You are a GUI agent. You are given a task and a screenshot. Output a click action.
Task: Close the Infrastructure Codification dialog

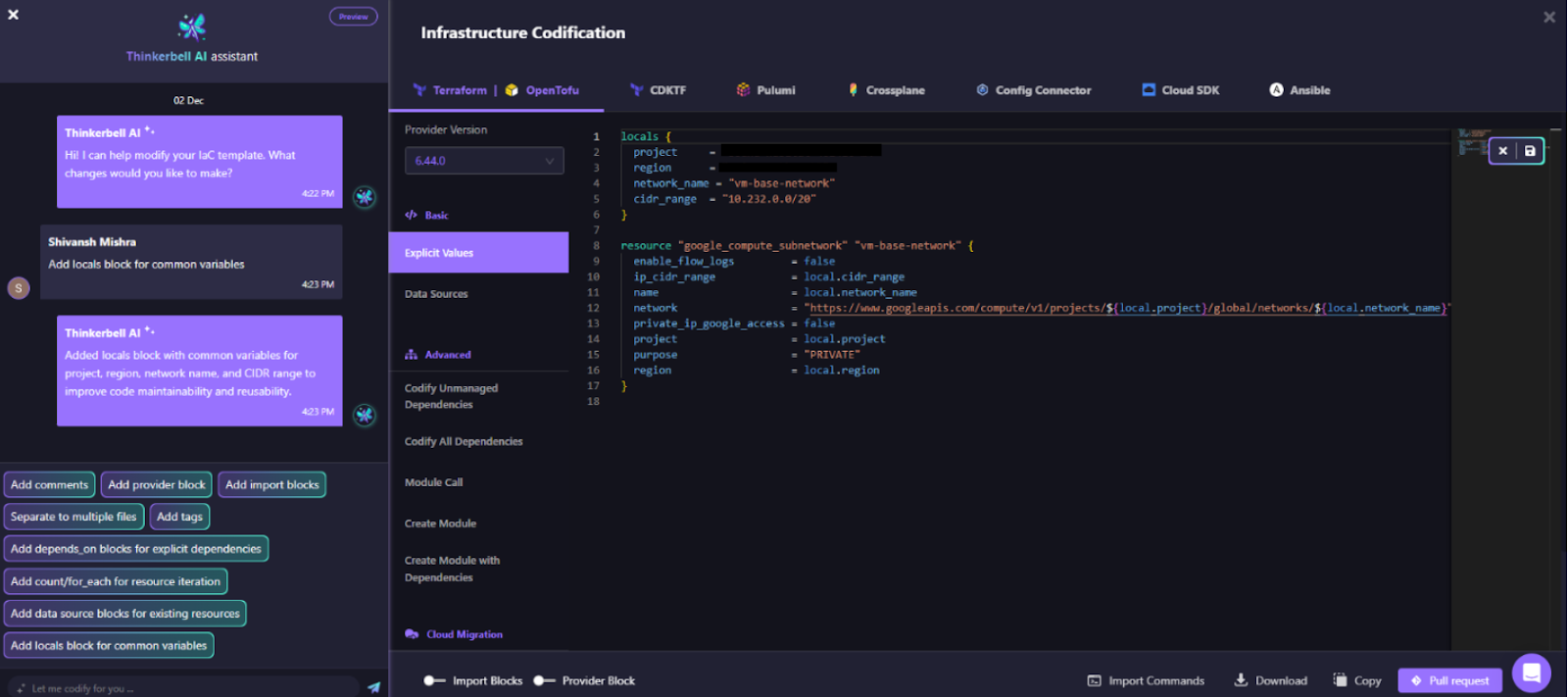1549,17
